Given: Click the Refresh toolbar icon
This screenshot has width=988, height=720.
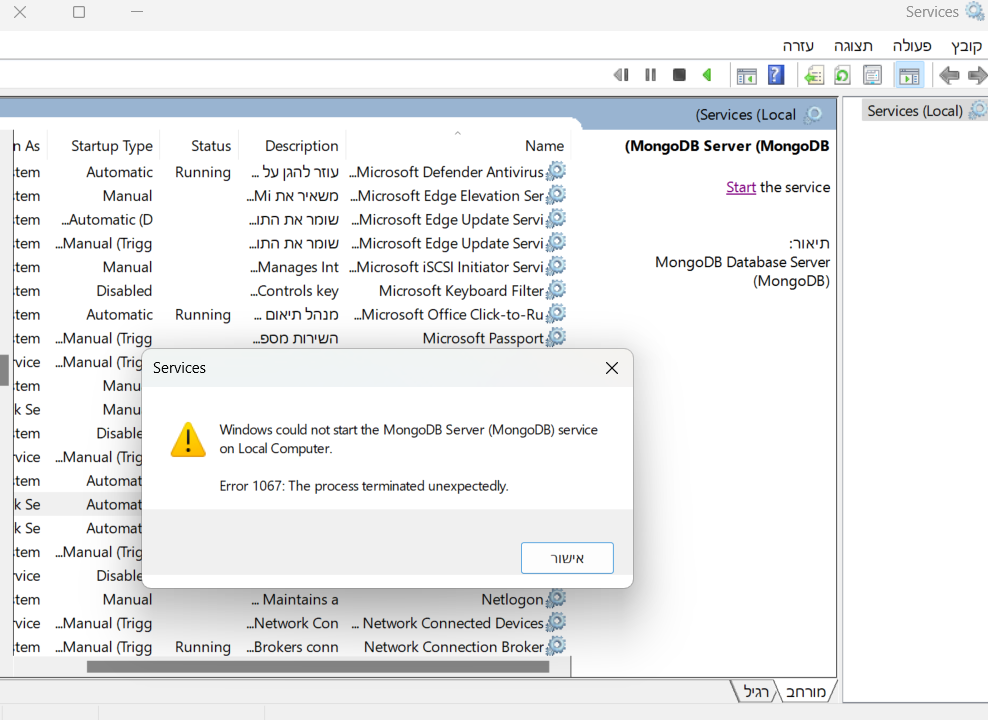Looking at the screenshot, I should 842,75.
